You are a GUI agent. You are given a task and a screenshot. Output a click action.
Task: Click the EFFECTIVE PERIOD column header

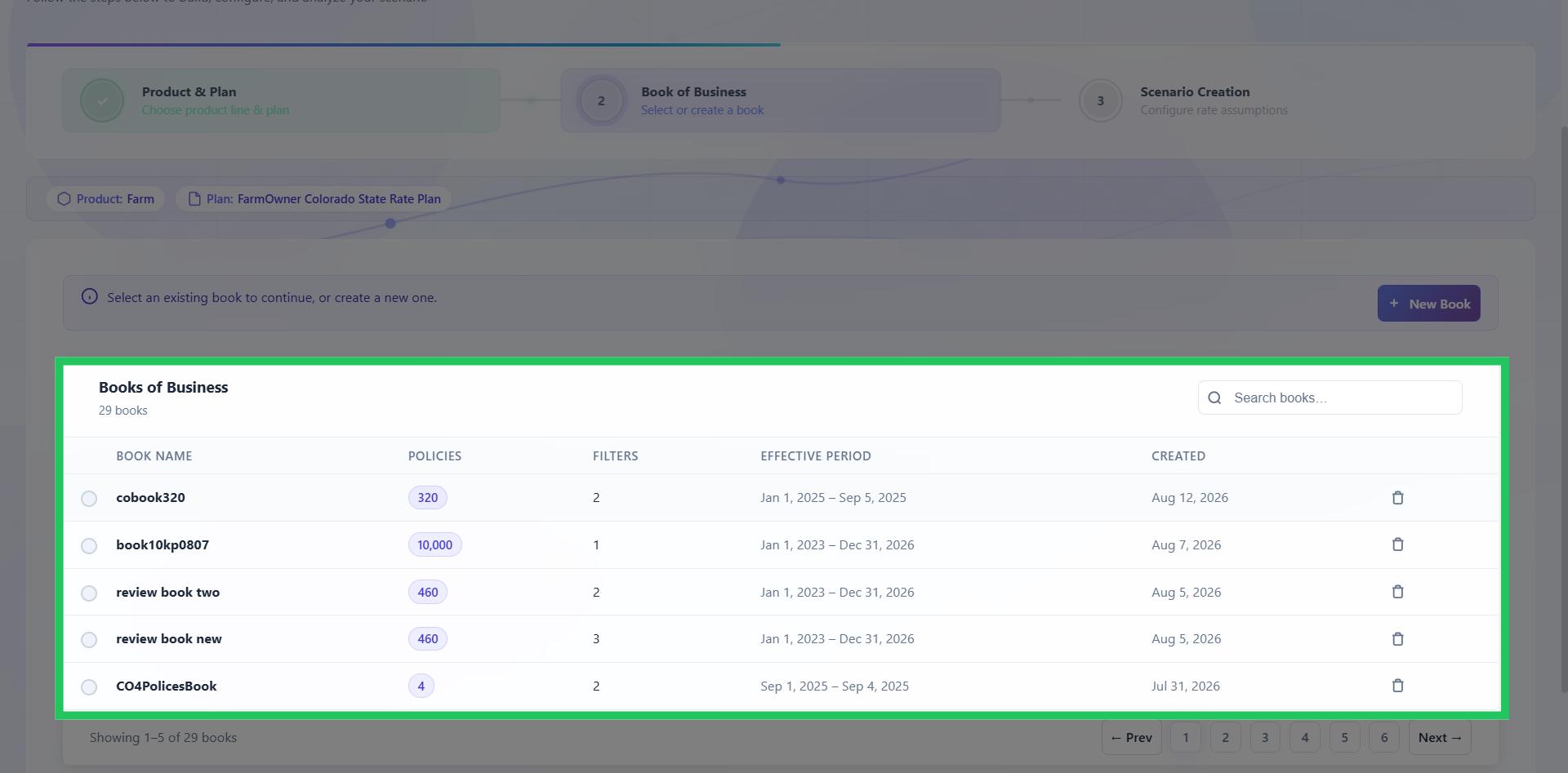(x=815, y=455)
